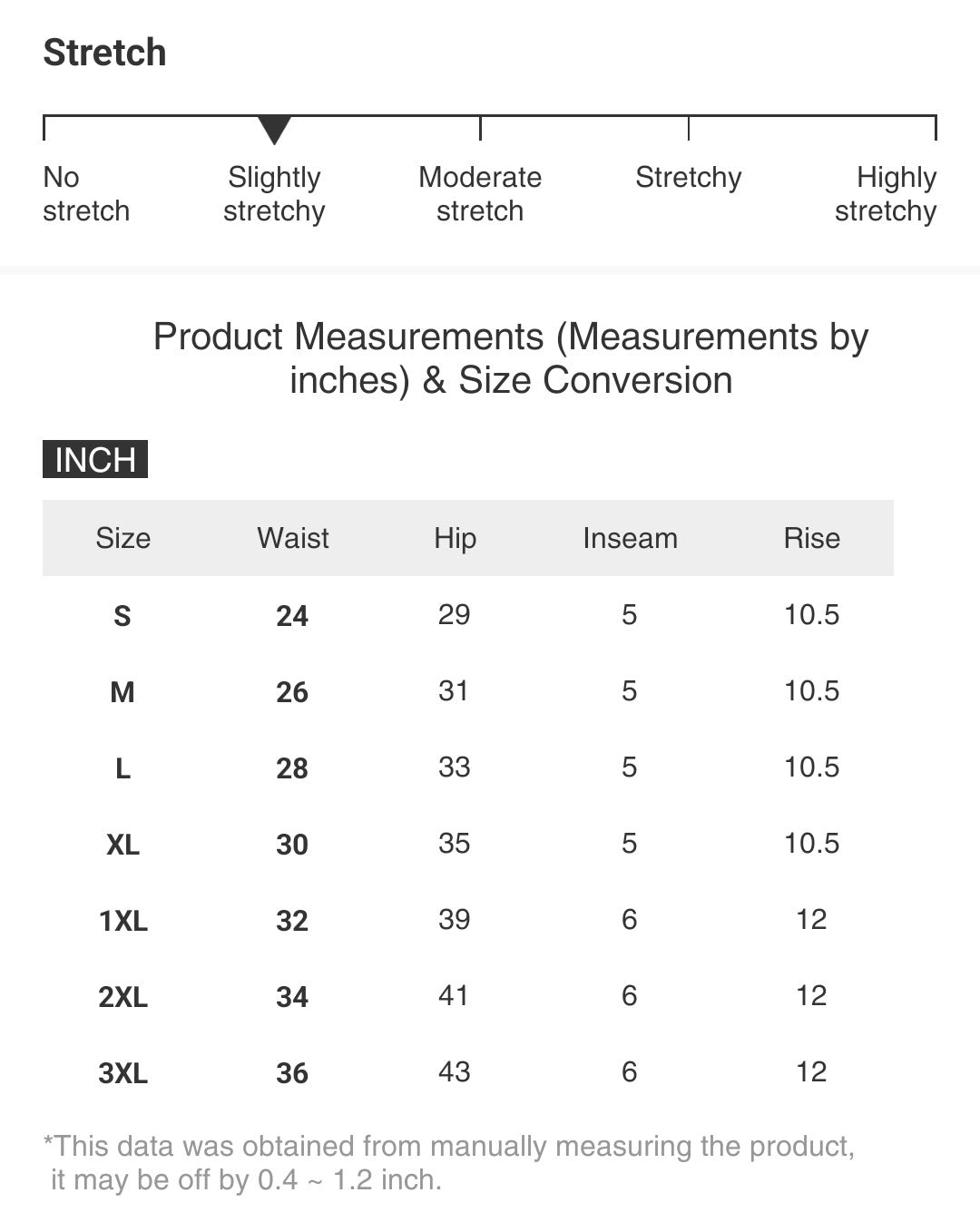Image resolution: width=980 pixels, height=1222 pixels.
Task: Click the 'Highly stretchy' scale label
Action: click(887, 194)
